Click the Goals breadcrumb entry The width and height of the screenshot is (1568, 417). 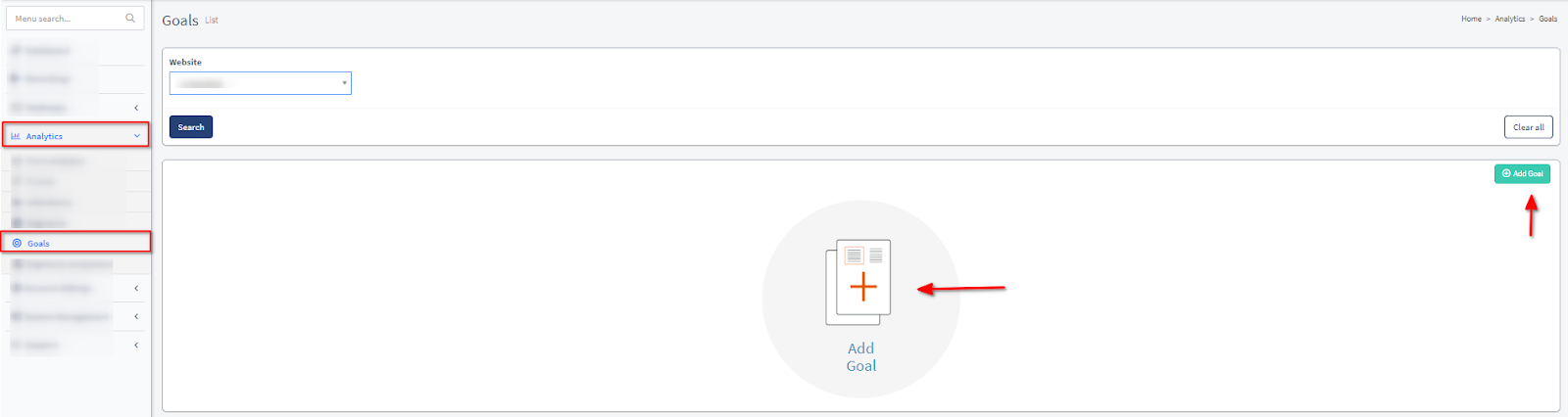[1547, 19]
